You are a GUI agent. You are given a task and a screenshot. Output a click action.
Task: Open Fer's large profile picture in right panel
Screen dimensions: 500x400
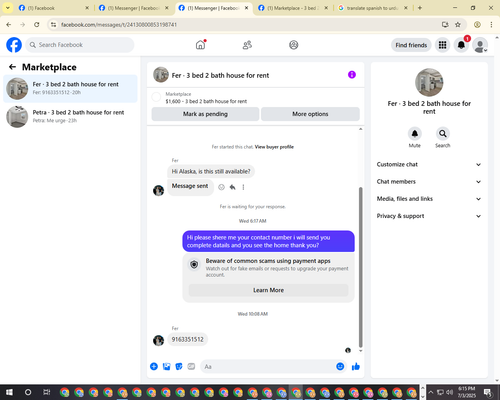pyautogui.click(x=429, y=82)
